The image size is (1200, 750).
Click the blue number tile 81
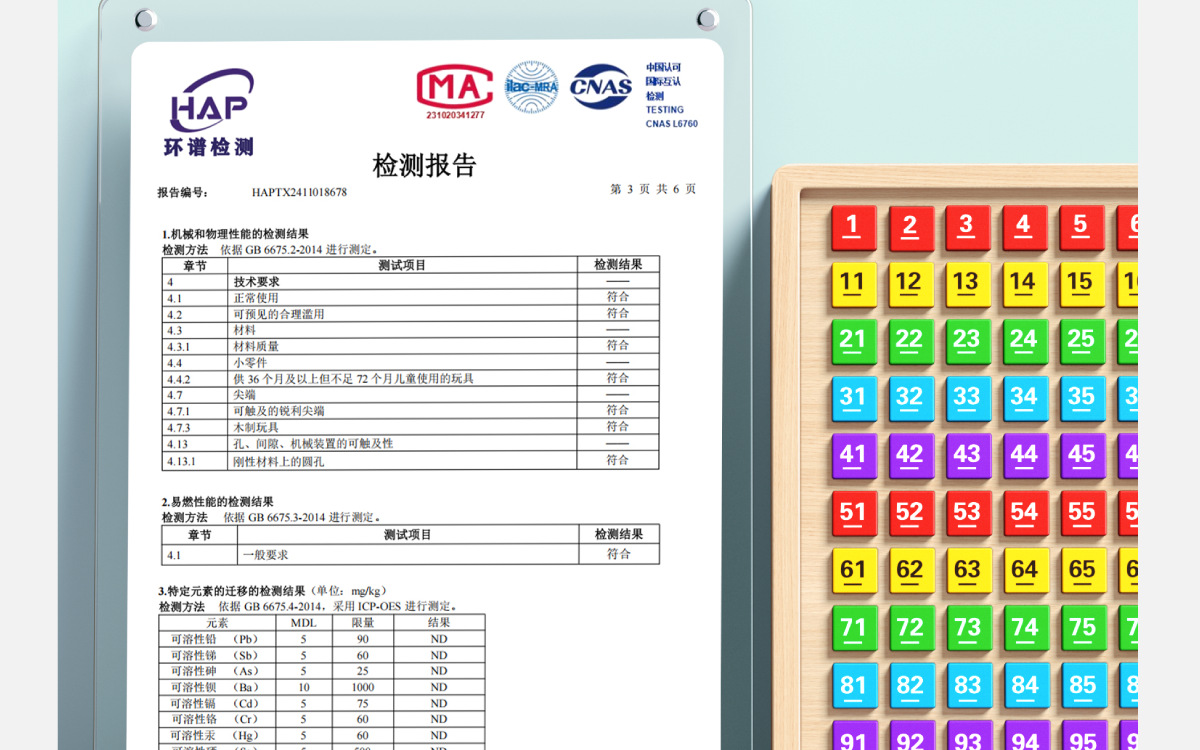click(853, 686)
